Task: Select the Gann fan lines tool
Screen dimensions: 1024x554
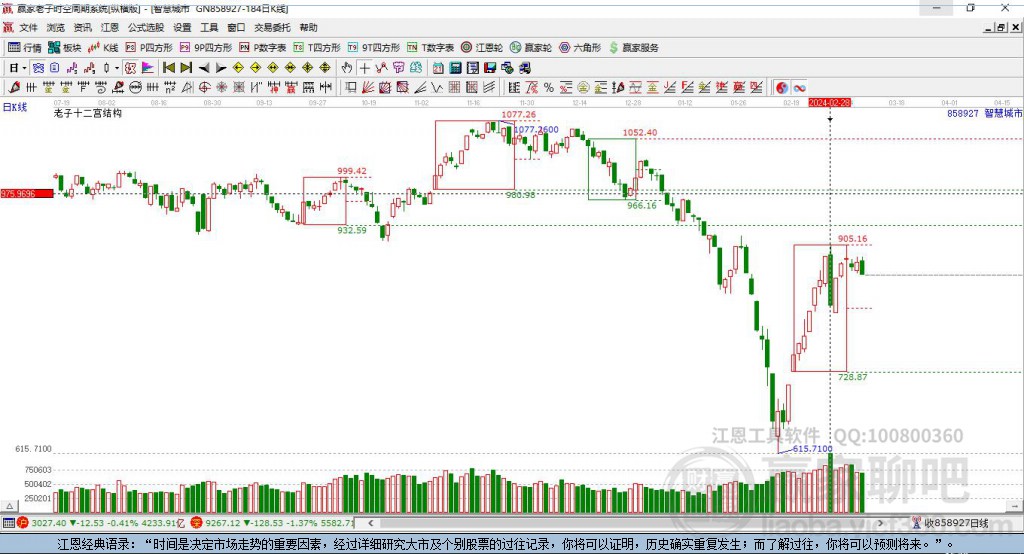Action: tap(368, 88)
